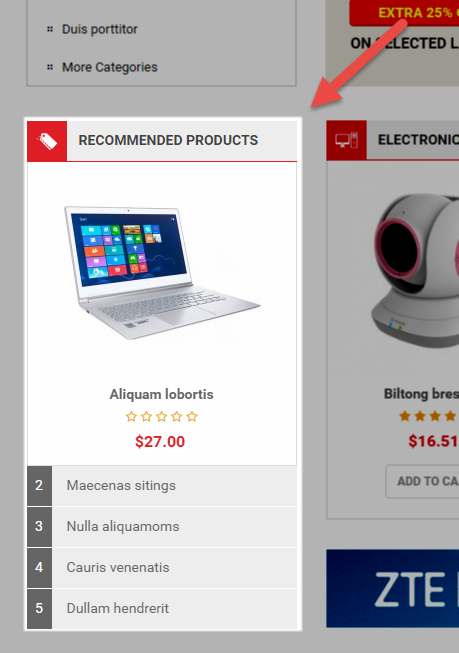Screen dimensions: 459x653
Task: Click Biltong product's first filled star
Action: pos(404,416)
